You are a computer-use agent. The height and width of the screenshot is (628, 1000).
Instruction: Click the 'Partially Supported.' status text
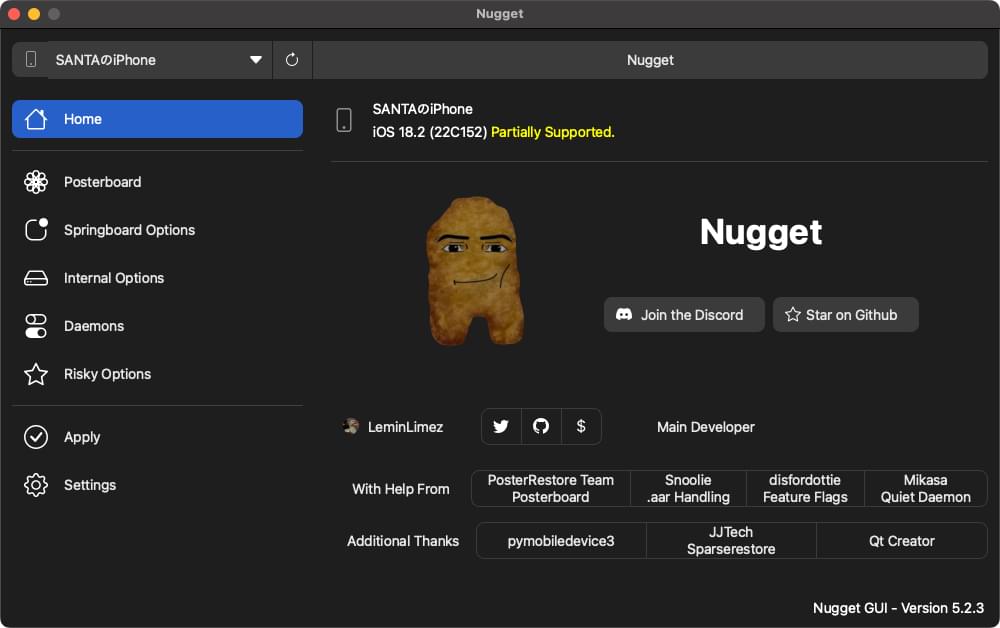[552, 132]
